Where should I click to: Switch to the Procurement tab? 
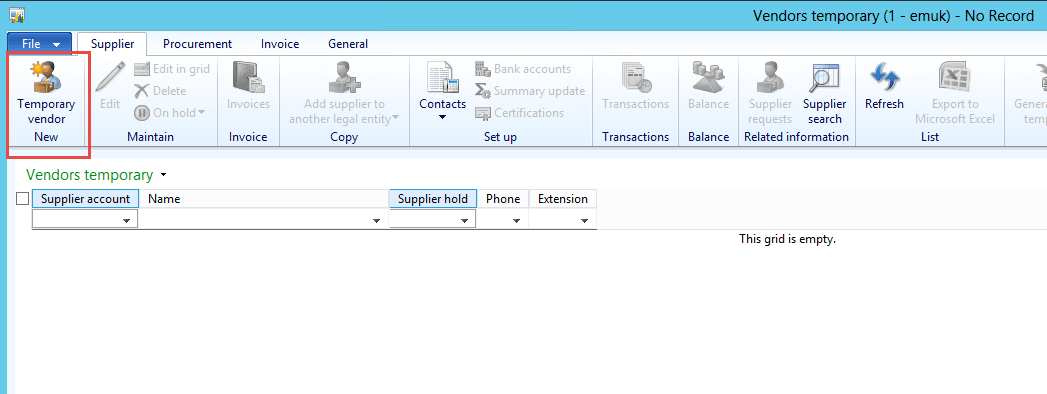tap(198, 44)
